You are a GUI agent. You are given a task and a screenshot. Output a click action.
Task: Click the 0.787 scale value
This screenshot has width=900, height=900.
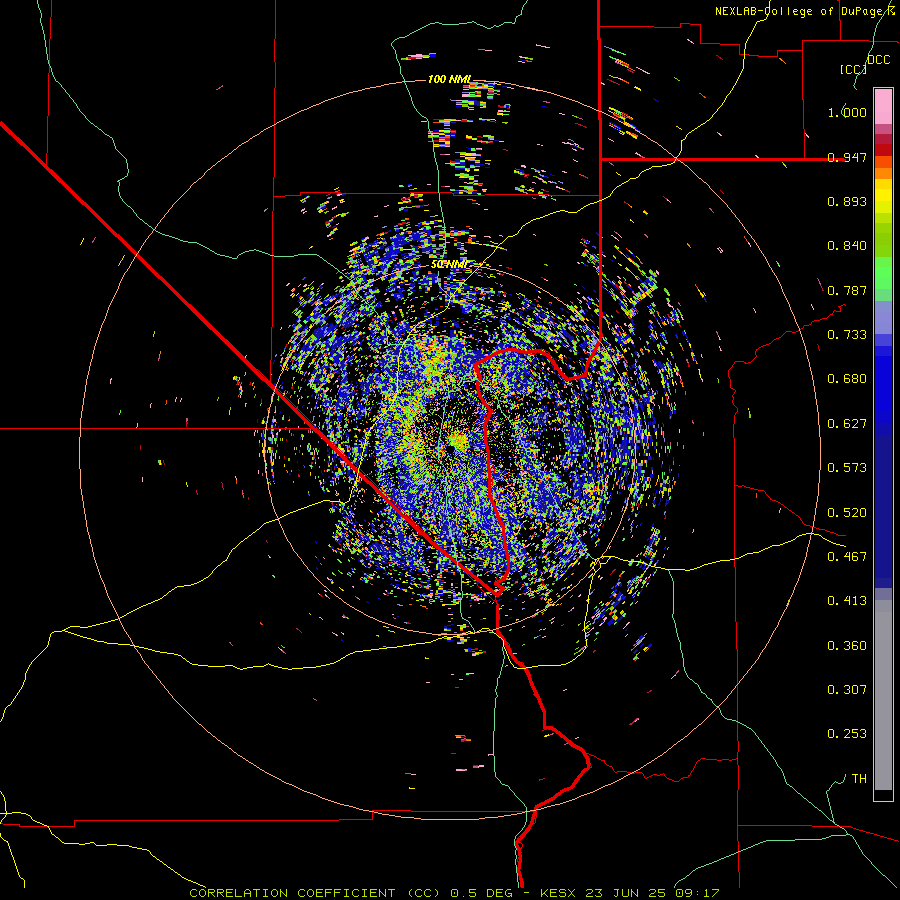point(847,290)
